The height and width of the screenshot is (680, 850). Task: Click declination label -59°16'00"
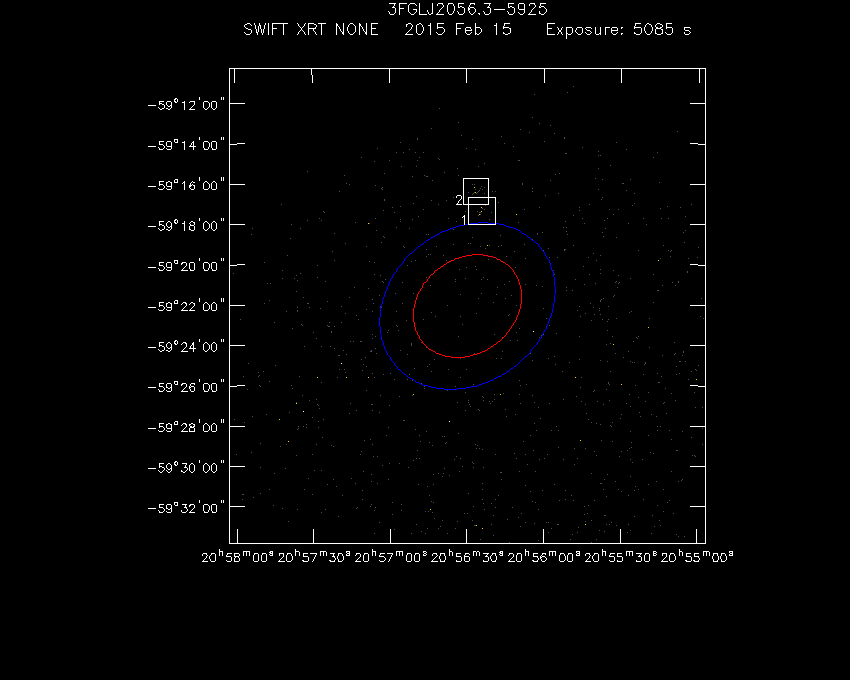pos(186,185)
